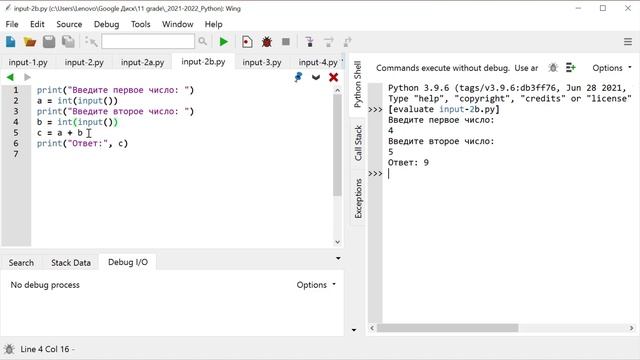Screen dimensions: 640x360
Task: Click the bug icon in Python Shell header
Action: tap(553, 68)
